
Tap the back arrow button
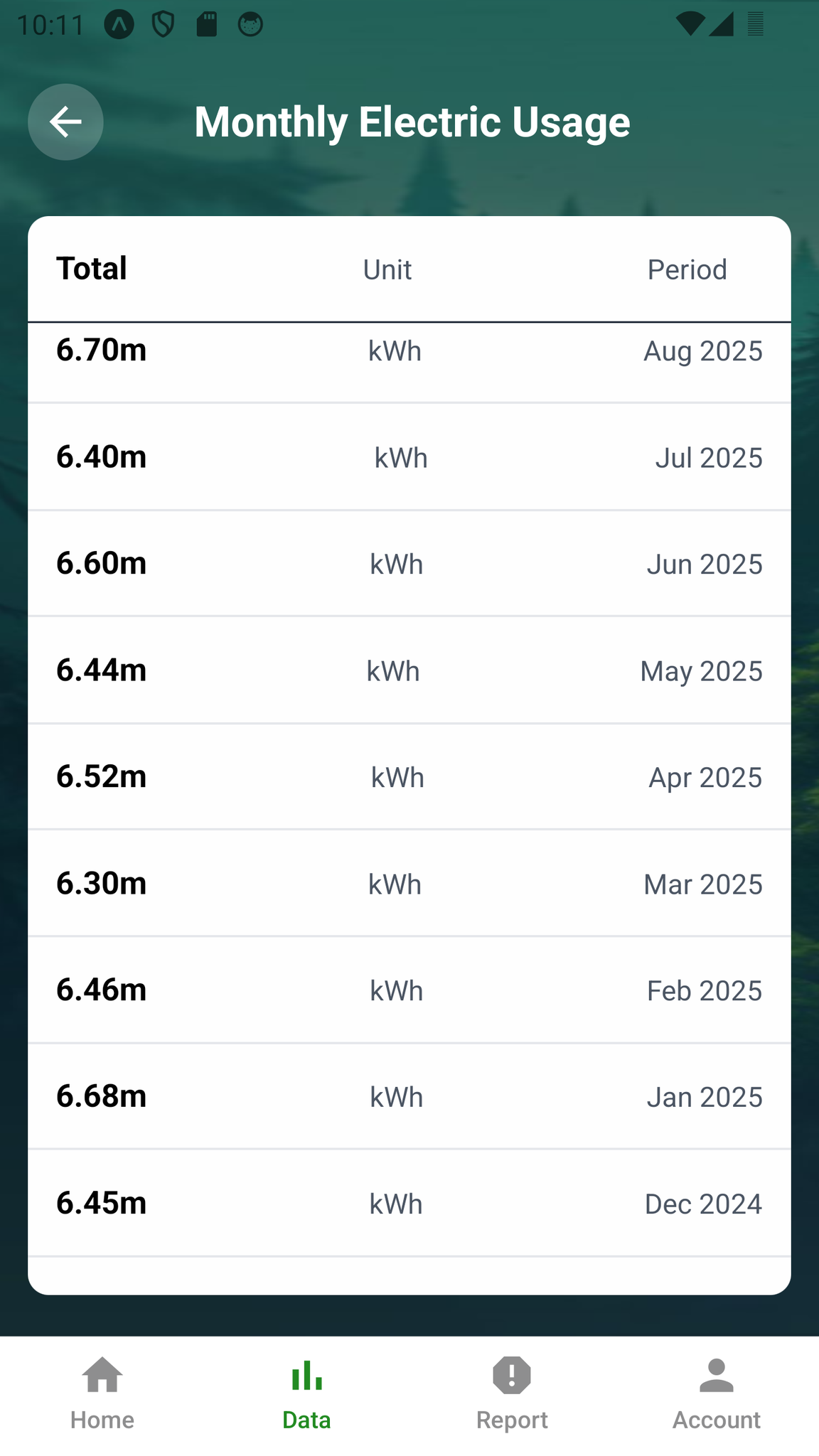coord(65,122)
